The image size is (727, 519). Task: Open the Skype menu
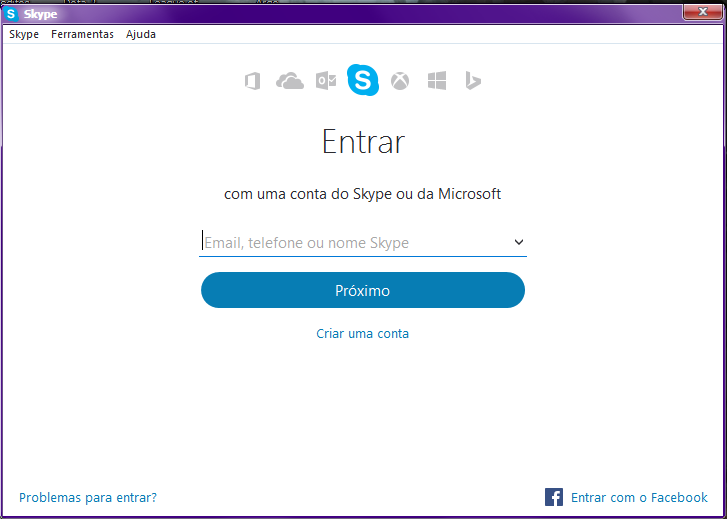coord(24,34)
